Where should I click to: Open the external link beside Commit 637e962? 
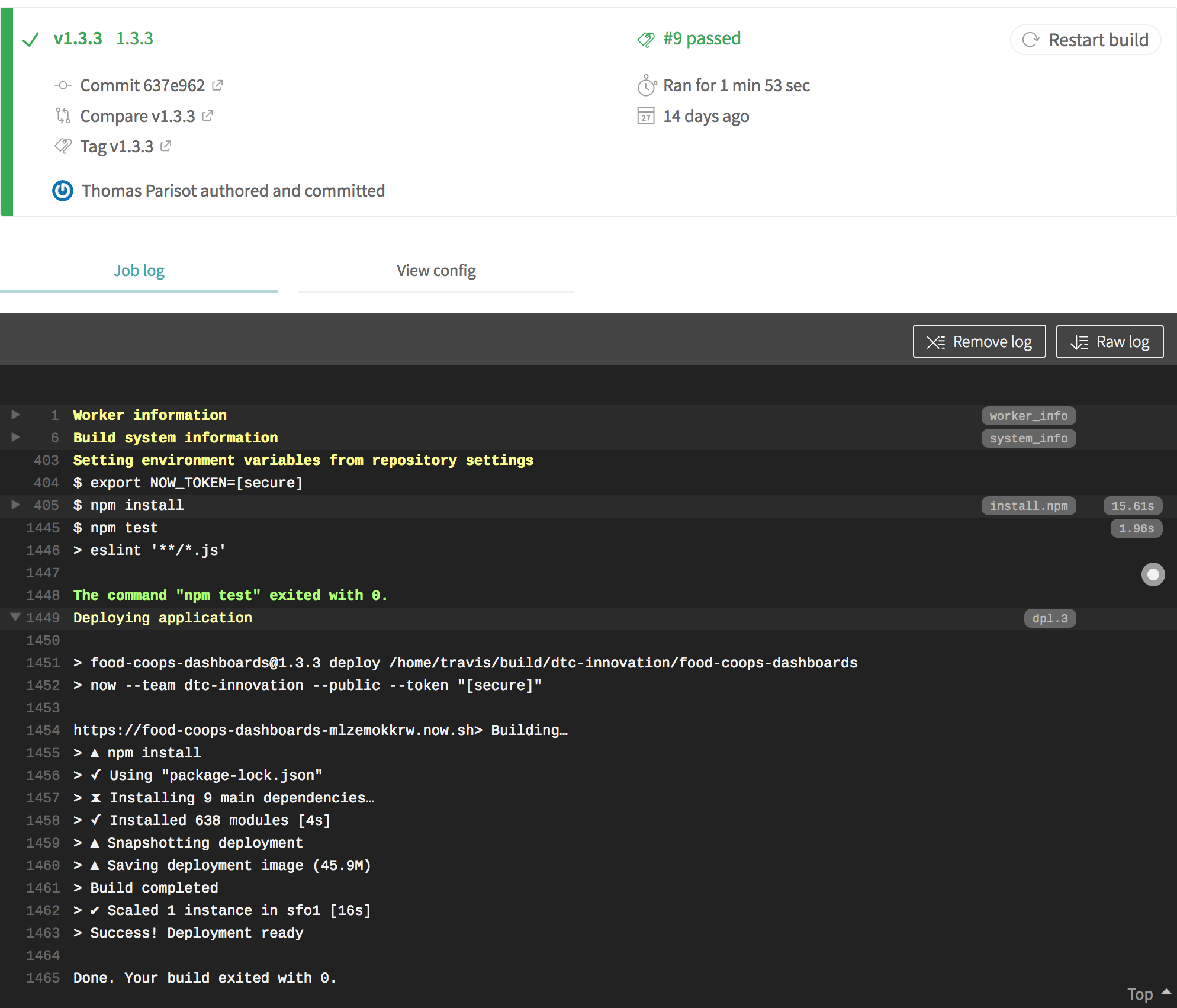[217, 85]
